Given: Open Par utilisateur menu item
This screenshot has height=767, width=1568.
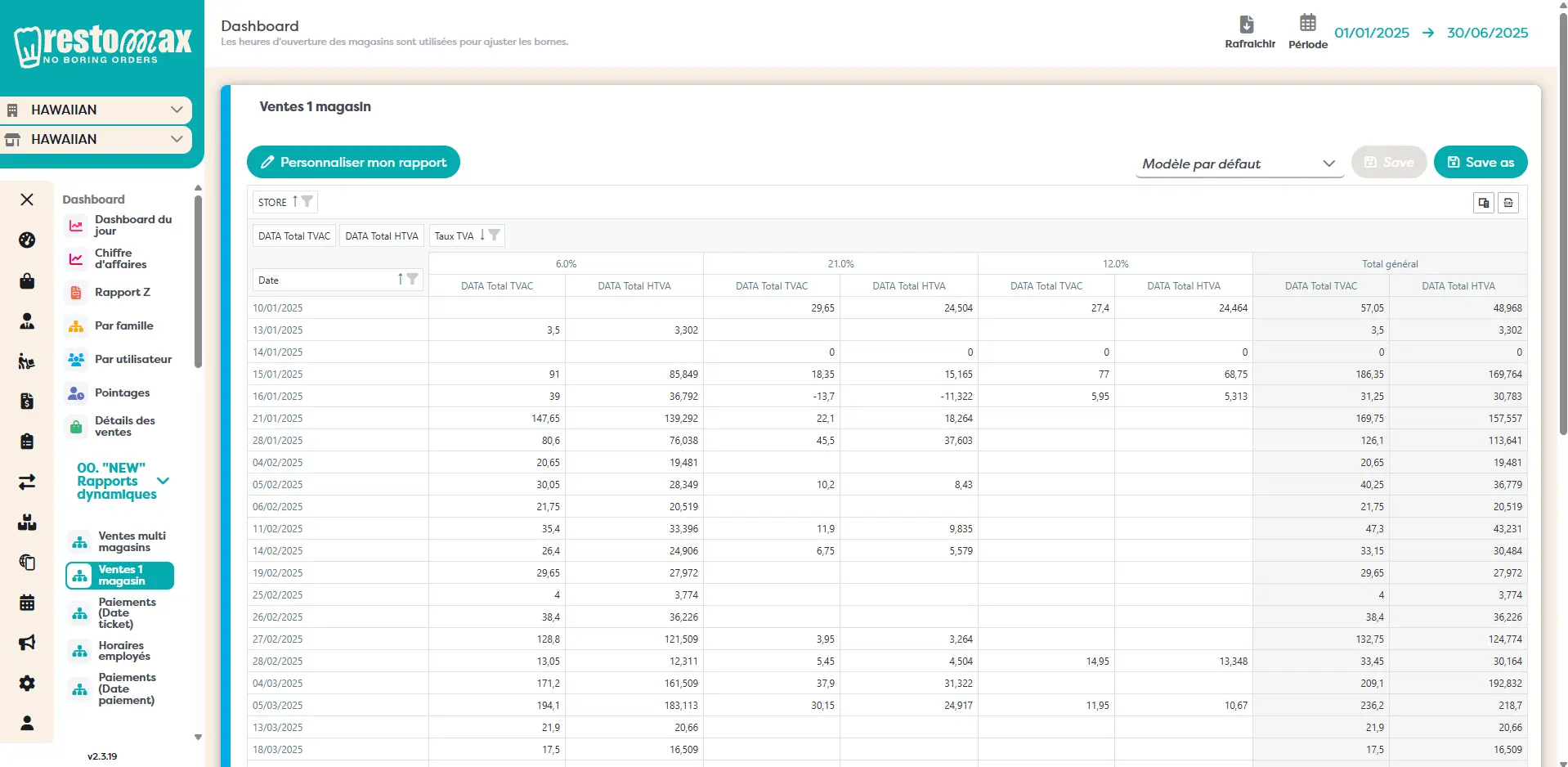Looking at the screenshot, I should [120, 359].
